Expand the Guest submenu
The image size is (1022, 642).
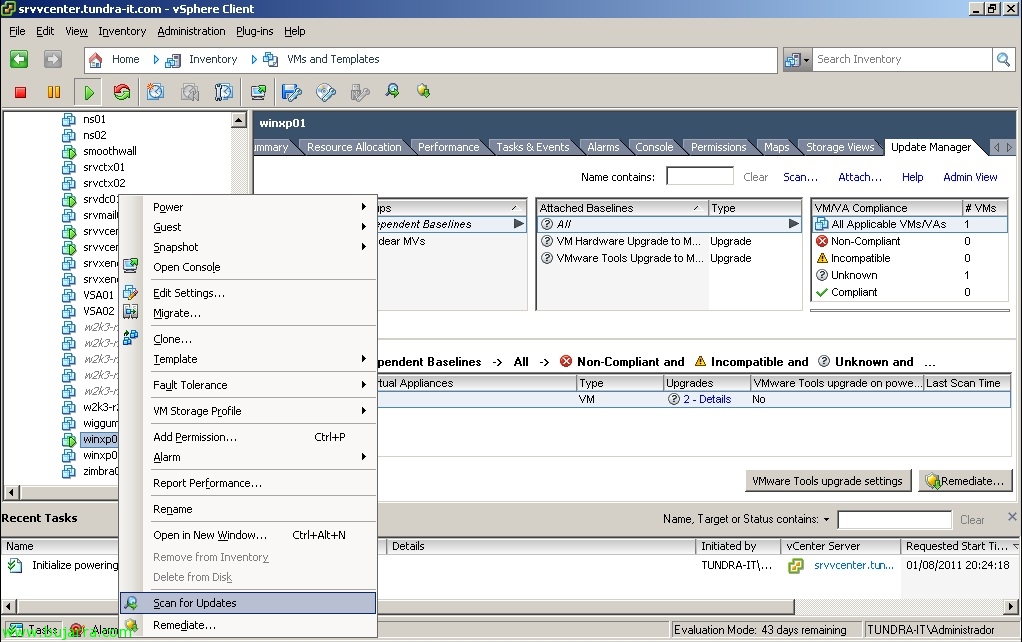point(364,227)
